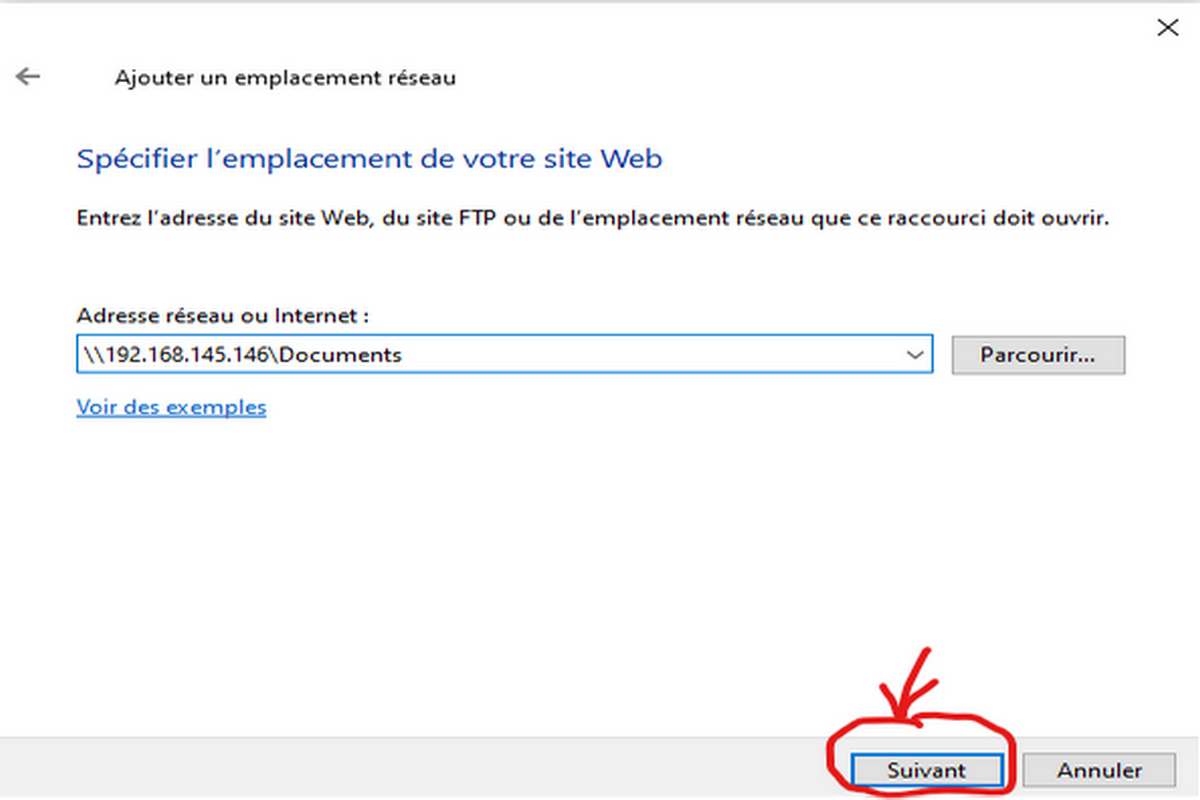Click the gray footer bar left of Suivant
The height and width of the screenshot is (800, 1200).
[400, 768]
